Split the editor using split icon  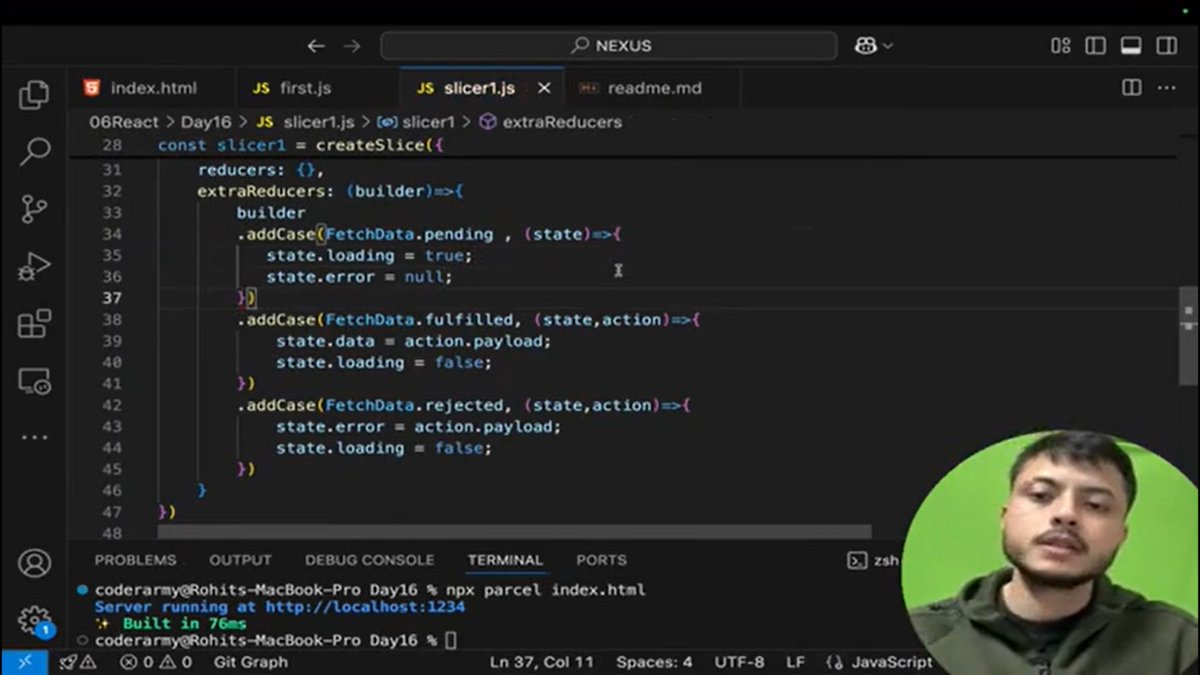pos(1134,88)
